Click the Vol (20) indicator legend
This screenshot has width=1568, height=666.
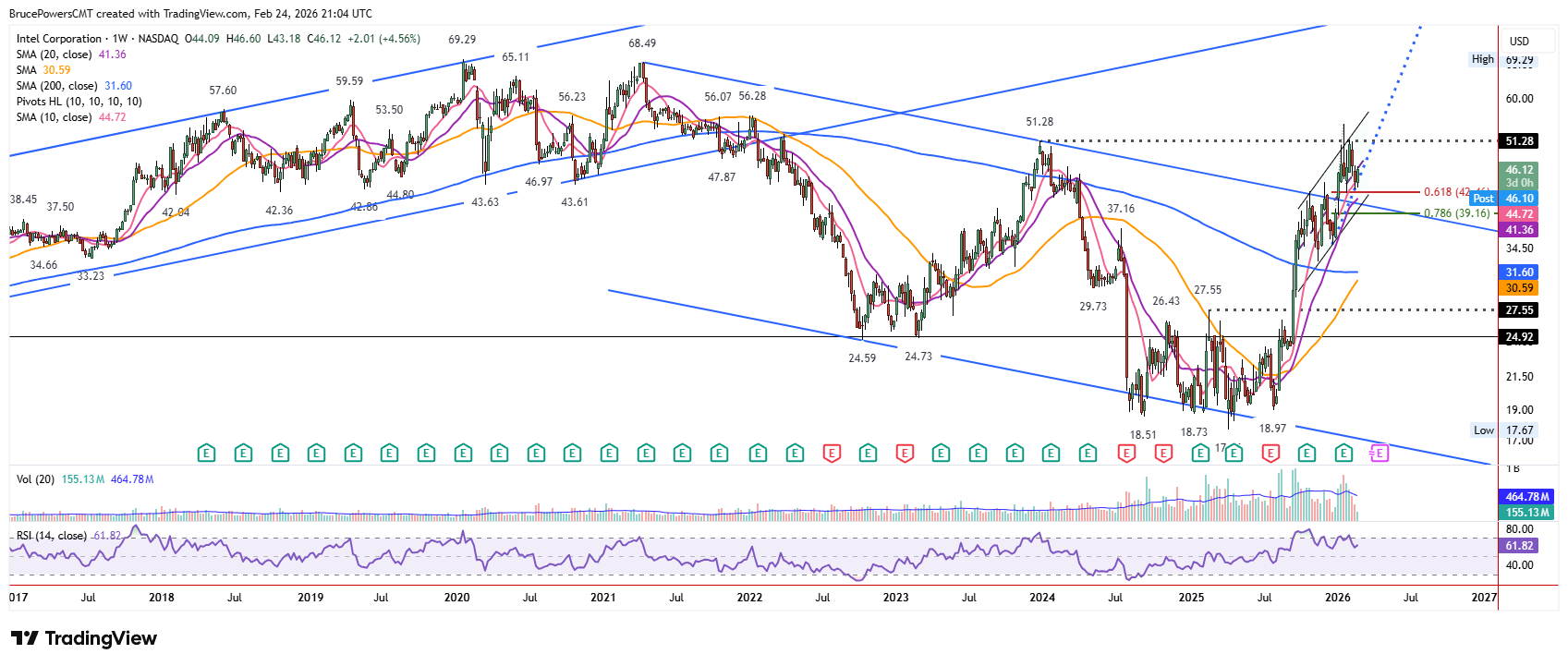pos(85,479)
